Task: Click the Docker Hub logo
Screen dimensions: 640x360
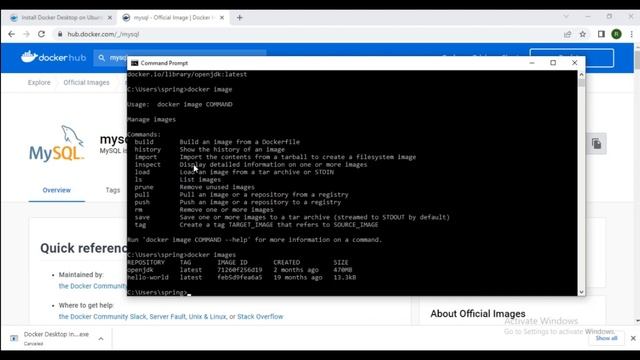Action: click(x=53, y=57)
